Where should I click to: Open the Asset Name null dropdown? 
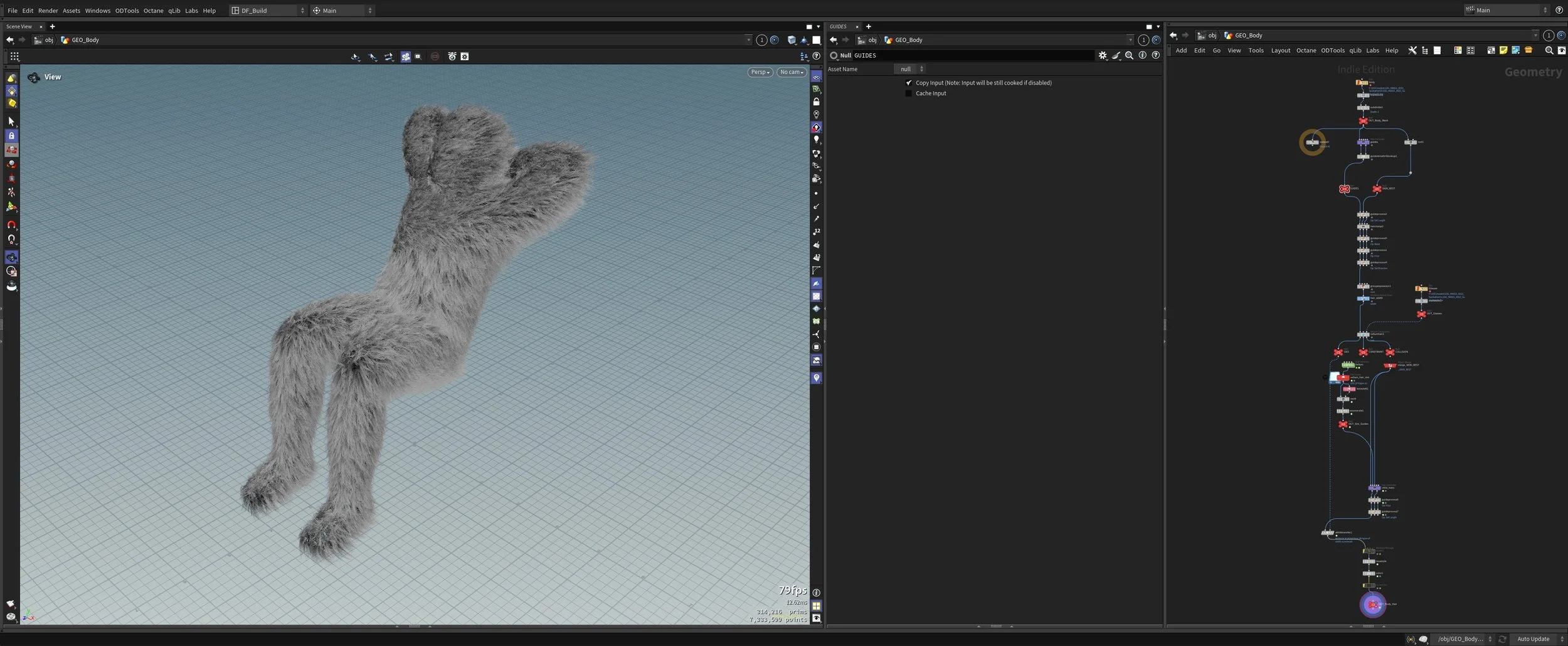[x=909, y=69]
